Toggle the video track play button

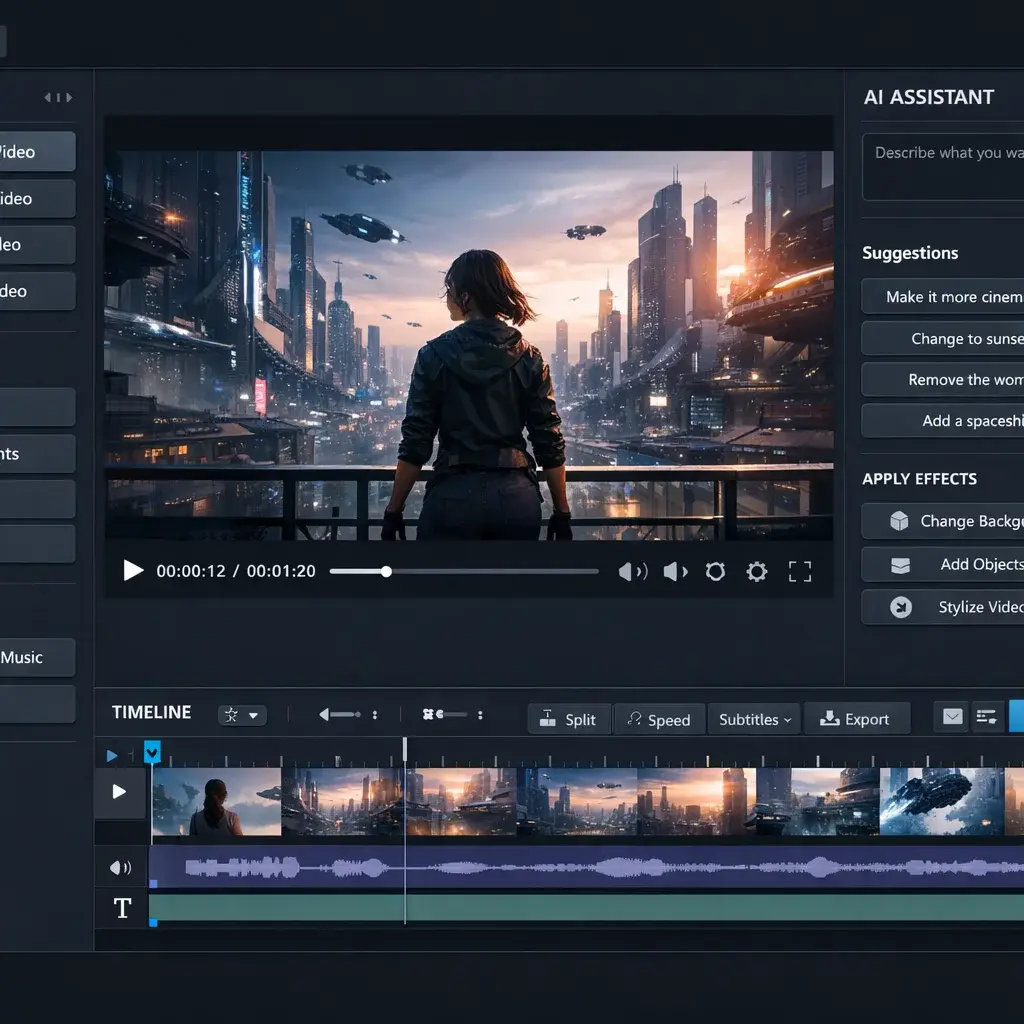pyautogui.click(x=120, y=792)
